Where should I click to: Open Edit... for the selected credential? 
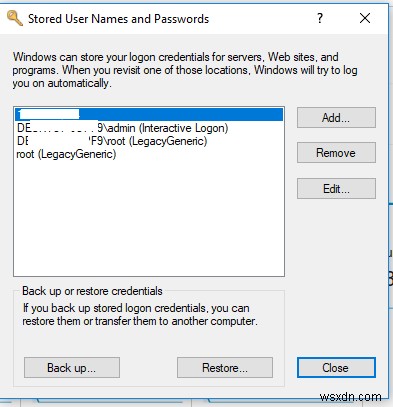(336, 189)
